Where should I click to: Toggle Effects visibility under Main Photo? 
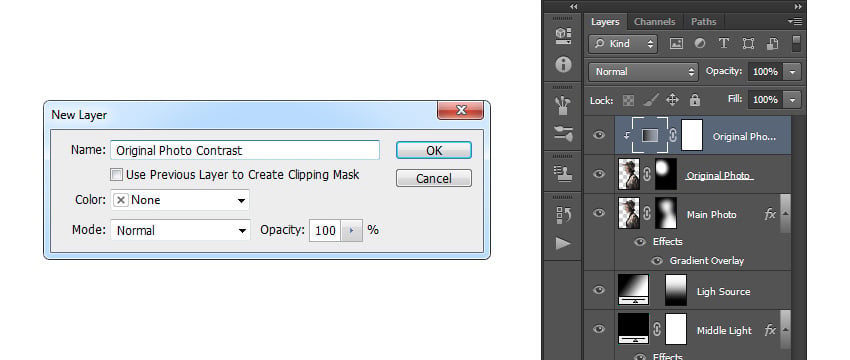(640, 242)
